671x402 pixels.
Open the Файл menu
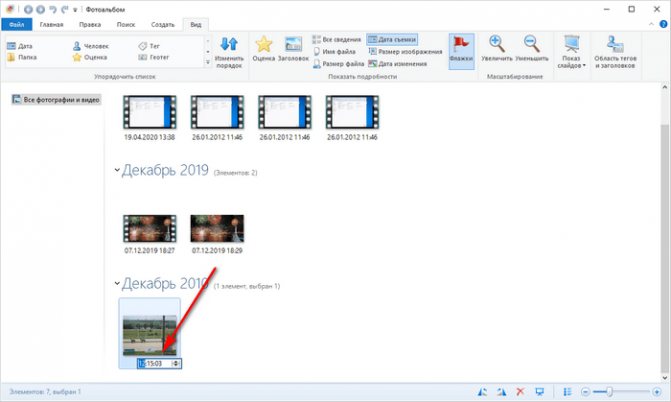(16, 24)
